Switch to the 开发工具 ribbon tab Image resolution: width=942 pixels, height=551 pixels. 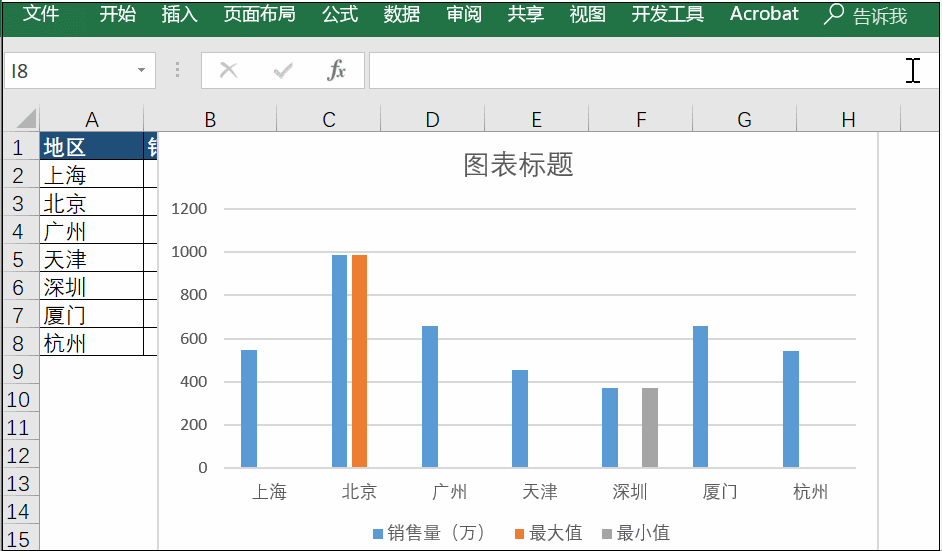[667, 14]
